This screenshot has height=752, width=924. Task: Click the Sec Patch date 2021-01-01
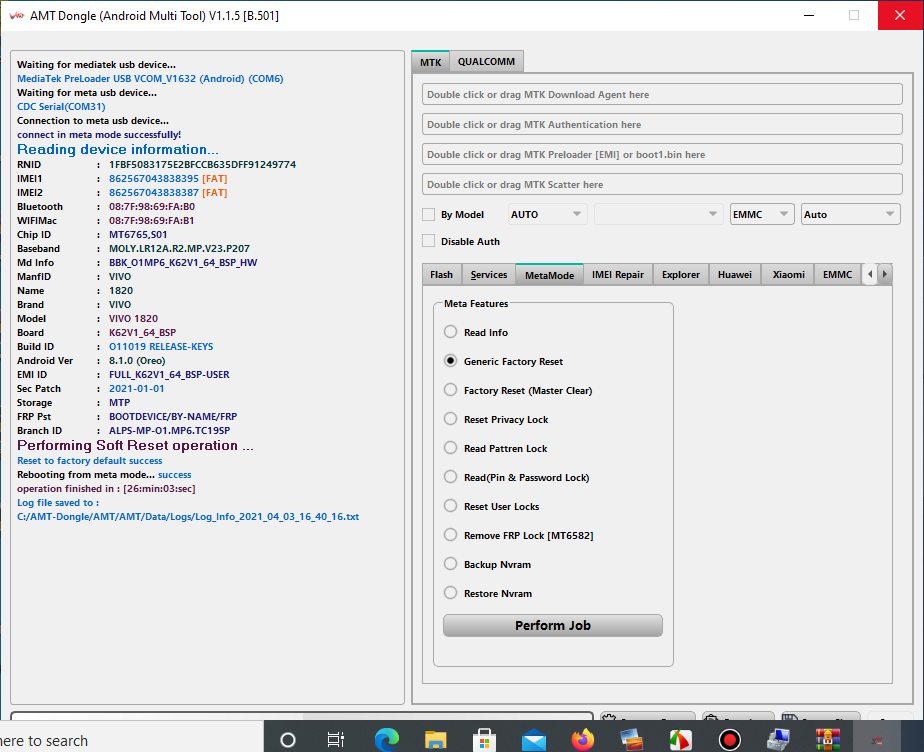coord(137,388)
